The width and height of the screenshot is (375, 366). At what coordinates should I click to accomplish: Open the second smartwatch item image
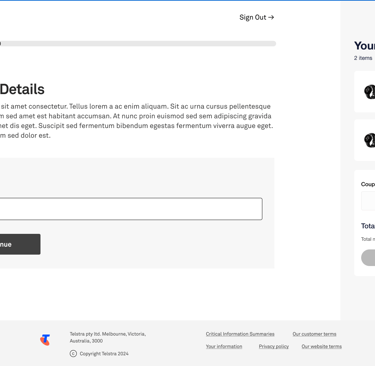(369, 140)
